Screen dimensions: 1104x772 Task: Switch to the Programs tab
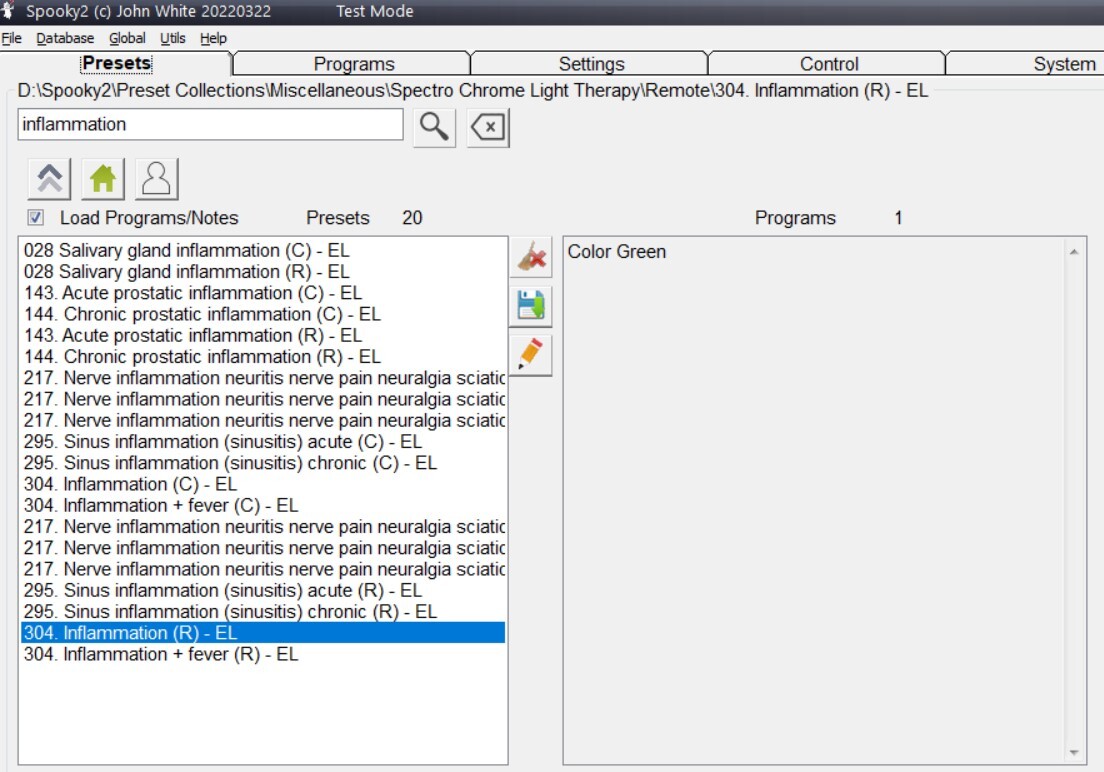pos(353,64)
